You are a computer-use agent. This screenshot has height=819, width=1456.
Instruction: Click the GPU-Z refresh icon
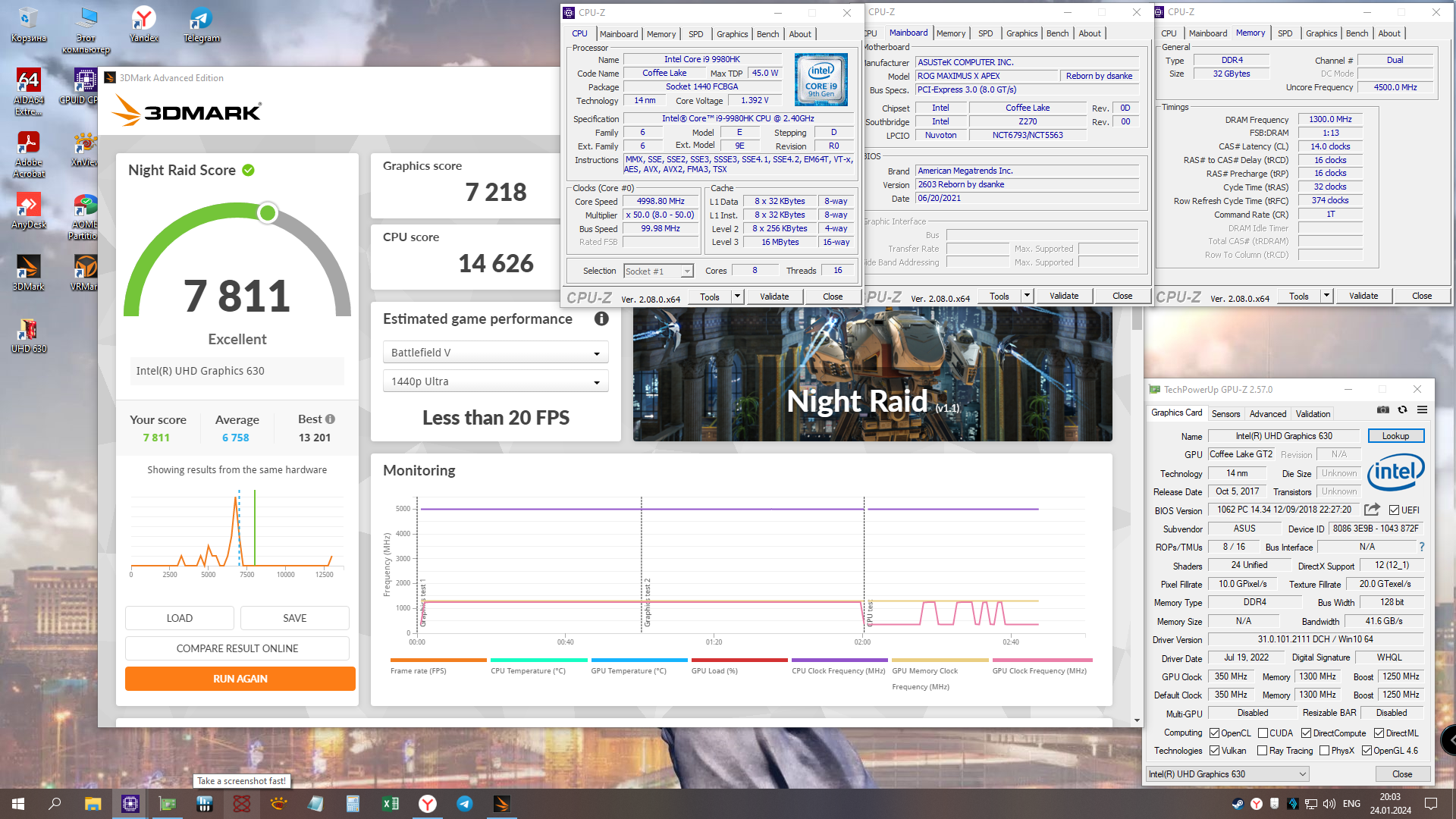tap(1403, 409)
